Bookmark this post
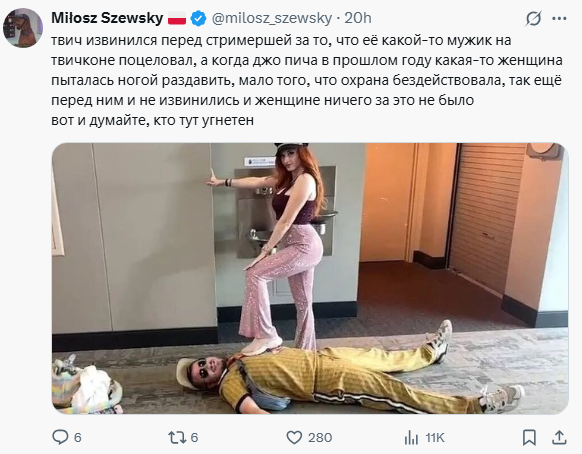The width and height of the screenshot is (582, 454). (x=529, y=437)
